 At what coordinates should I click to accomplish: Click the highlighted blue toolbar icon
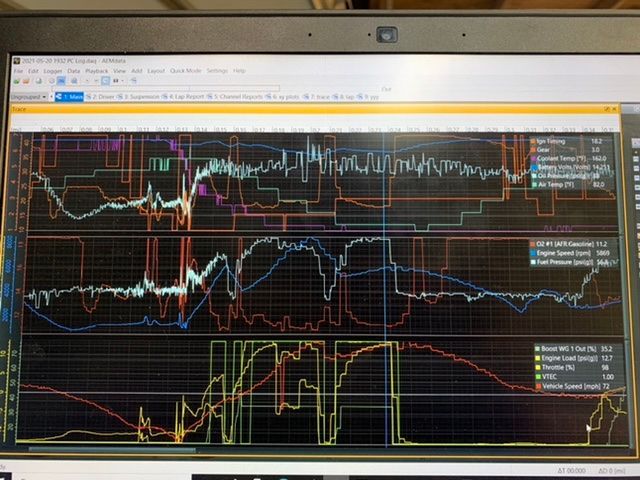click(x=59, y=82)
